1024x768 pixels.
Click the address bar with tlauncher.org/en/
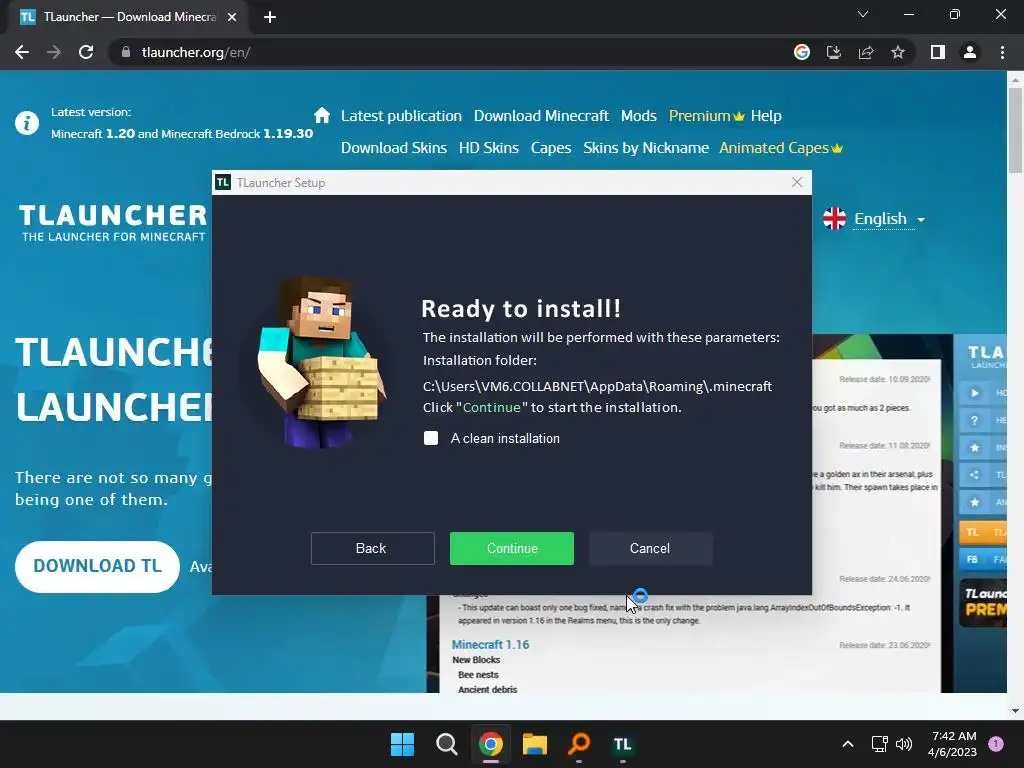click(x=451, y=52)
